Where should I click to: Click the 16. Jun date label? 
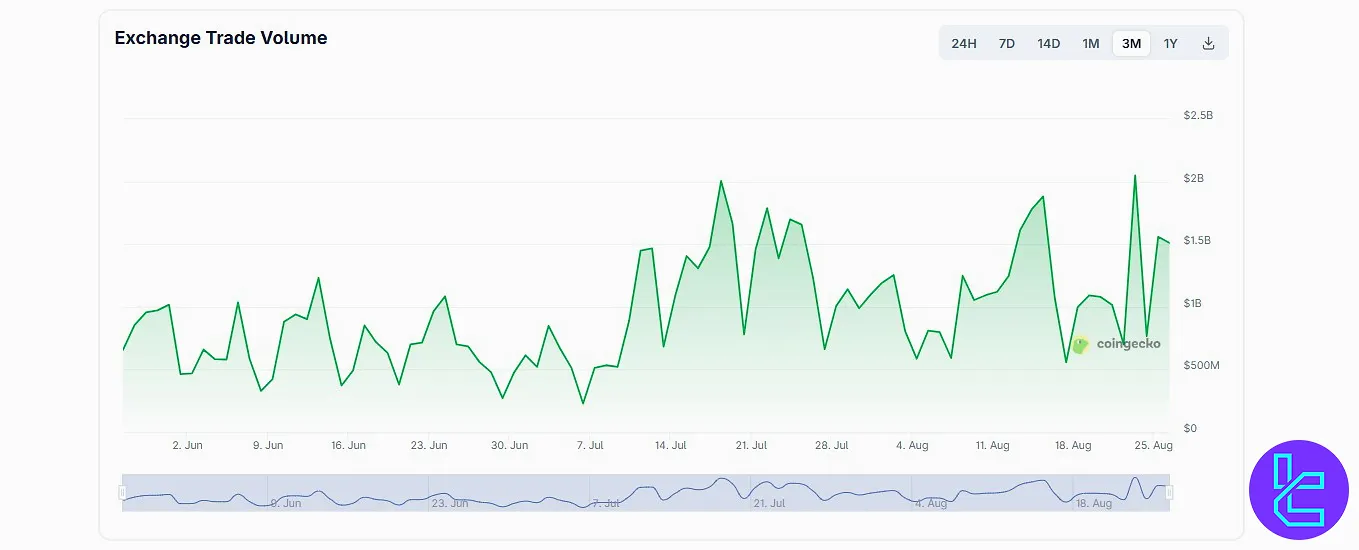348,445
